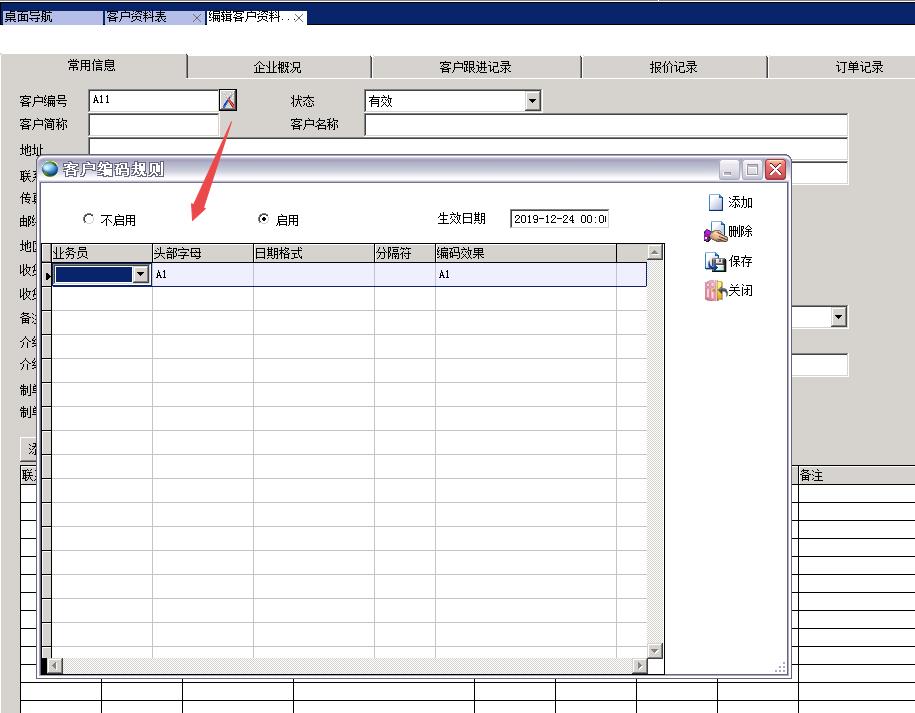The width and height of the screenshot is (915, 713).
Task: Click the 添加 (Add) icon
Action: pos(716,203)
